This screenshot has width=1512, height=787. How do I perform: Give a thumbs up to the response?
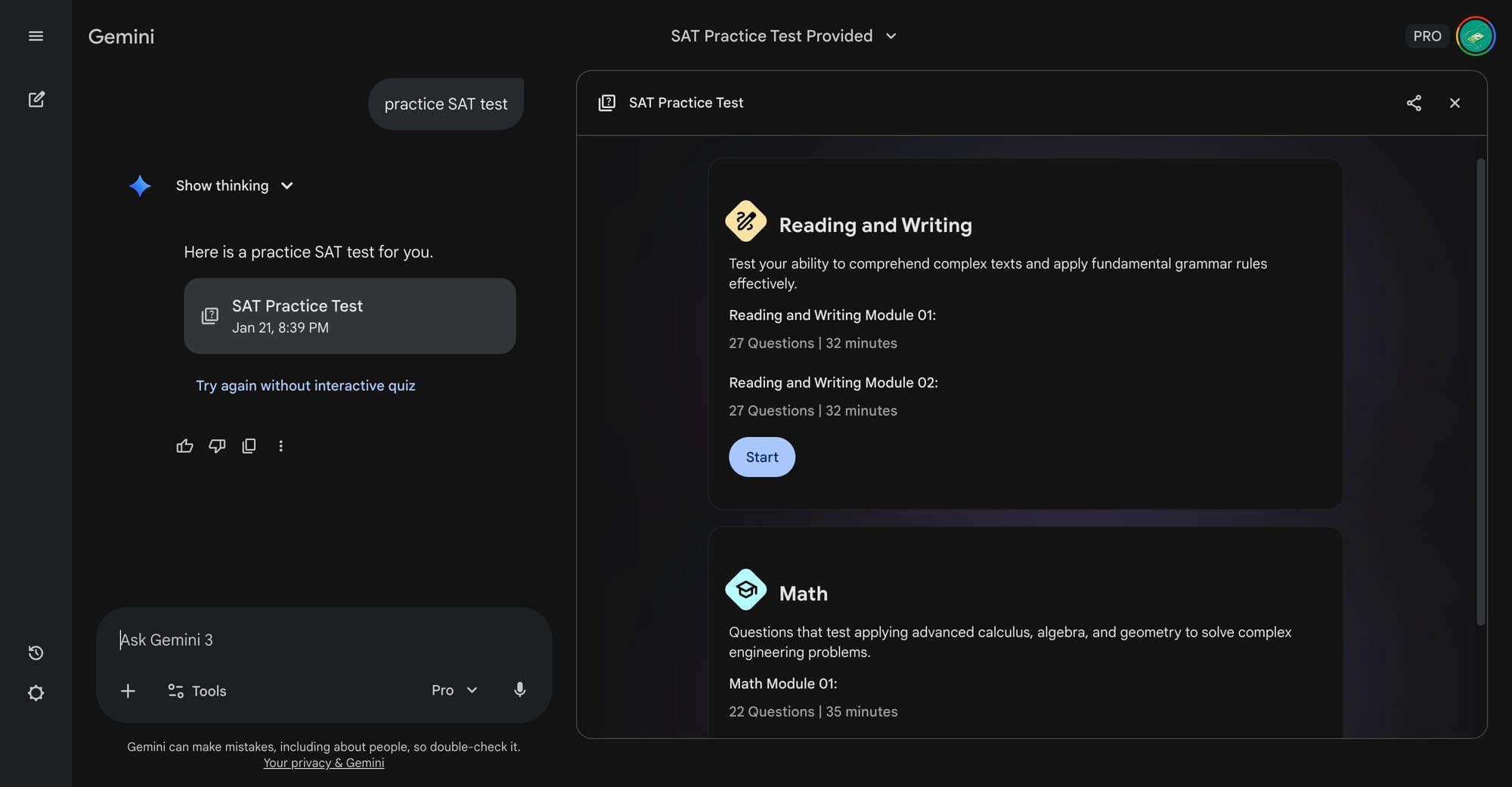point(184,446)
